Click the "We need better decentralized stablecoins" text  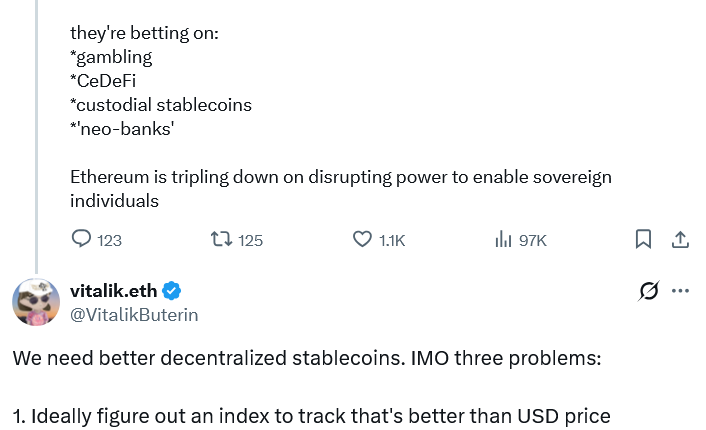pos(307,358)
